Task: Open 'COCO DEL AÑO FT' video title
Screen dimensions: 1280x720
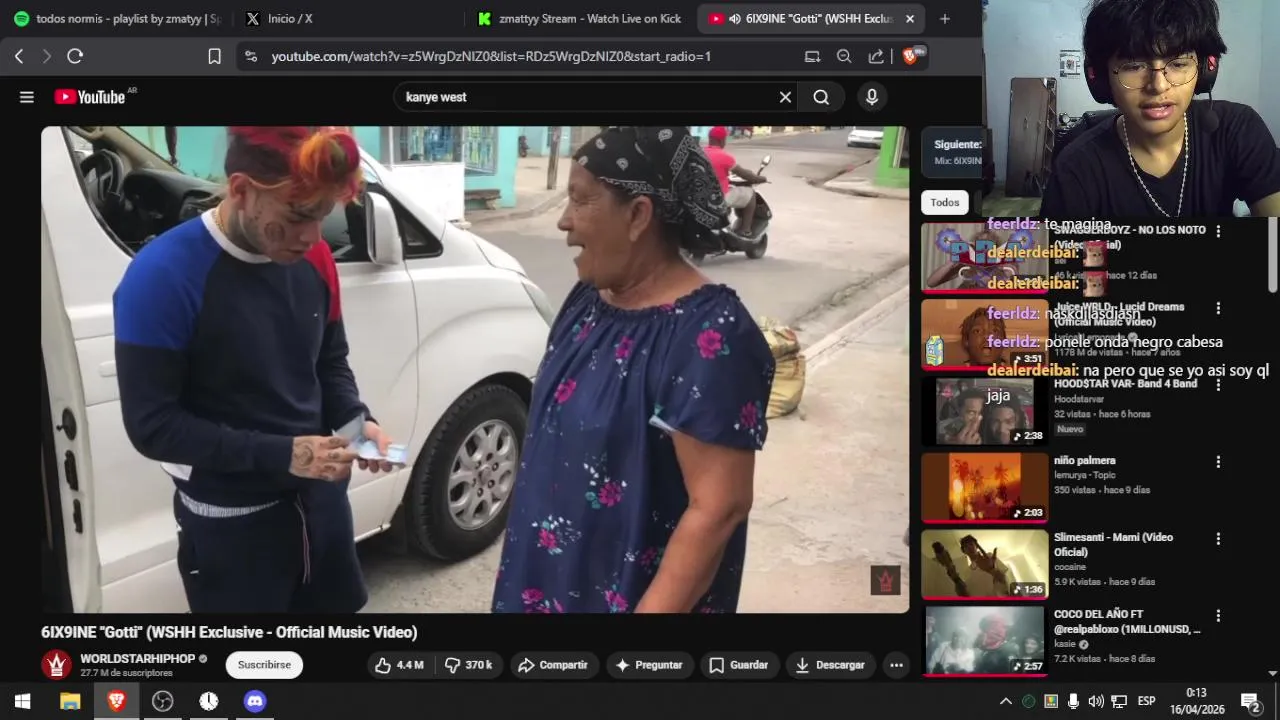Action: [x=1127, y=621]
